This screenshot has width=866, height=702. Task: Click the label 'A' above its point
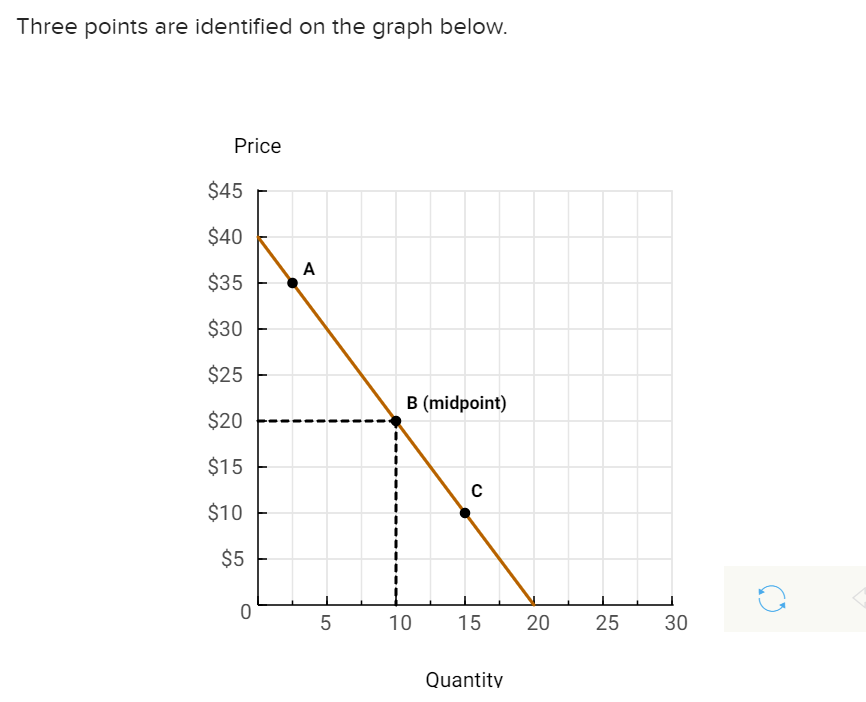tap(308, 269)
